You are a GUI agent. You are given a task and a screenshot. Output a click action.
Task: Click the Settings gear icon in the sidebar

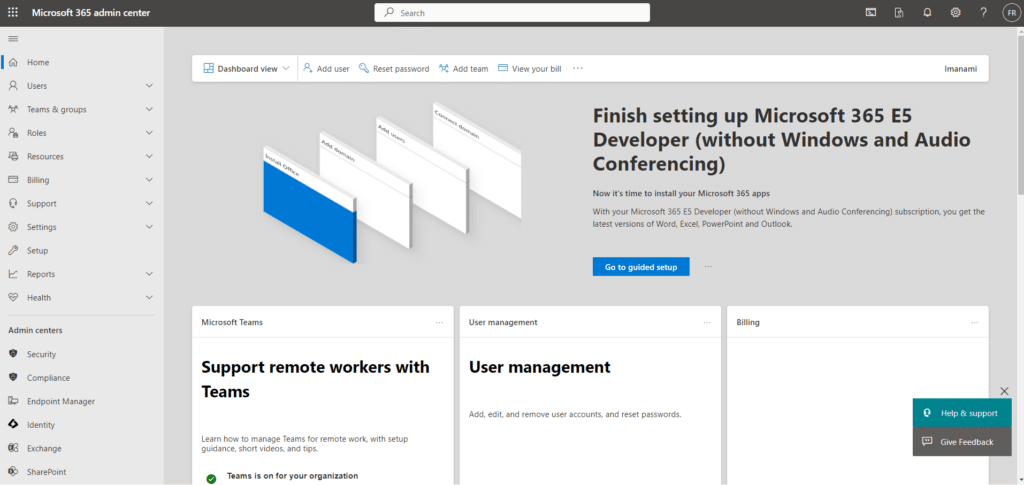[x=13, y=227]
